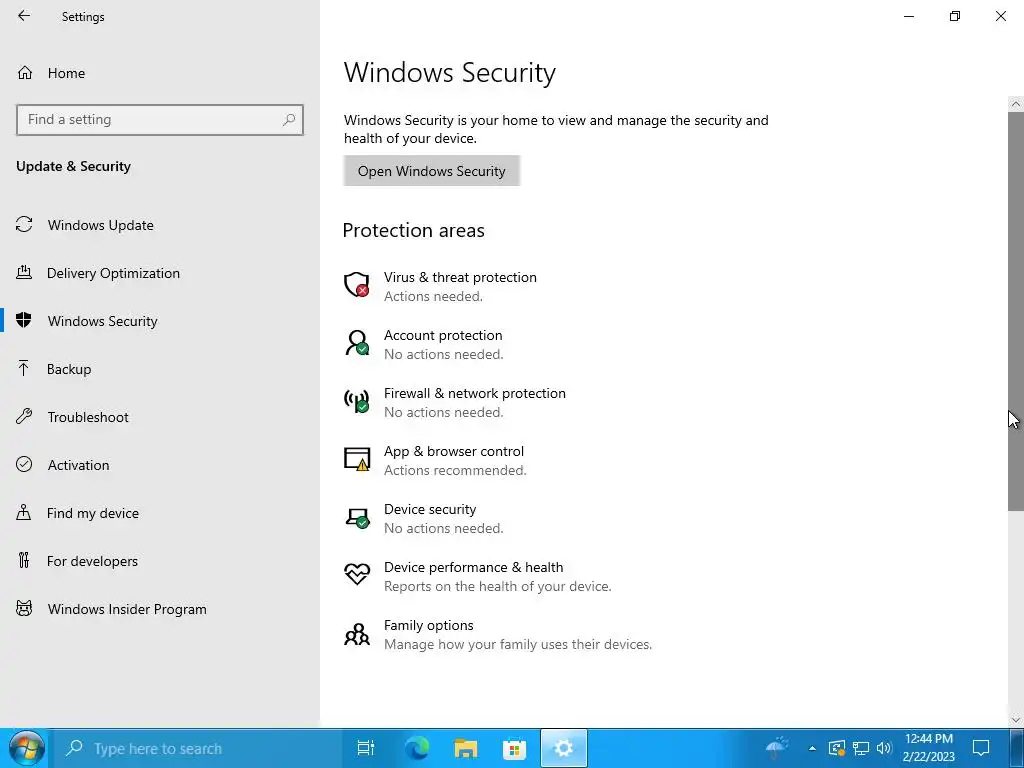Open Find my device page
Image resolution: width=1024 pixels, height=768 pixels.
point(92,513)
